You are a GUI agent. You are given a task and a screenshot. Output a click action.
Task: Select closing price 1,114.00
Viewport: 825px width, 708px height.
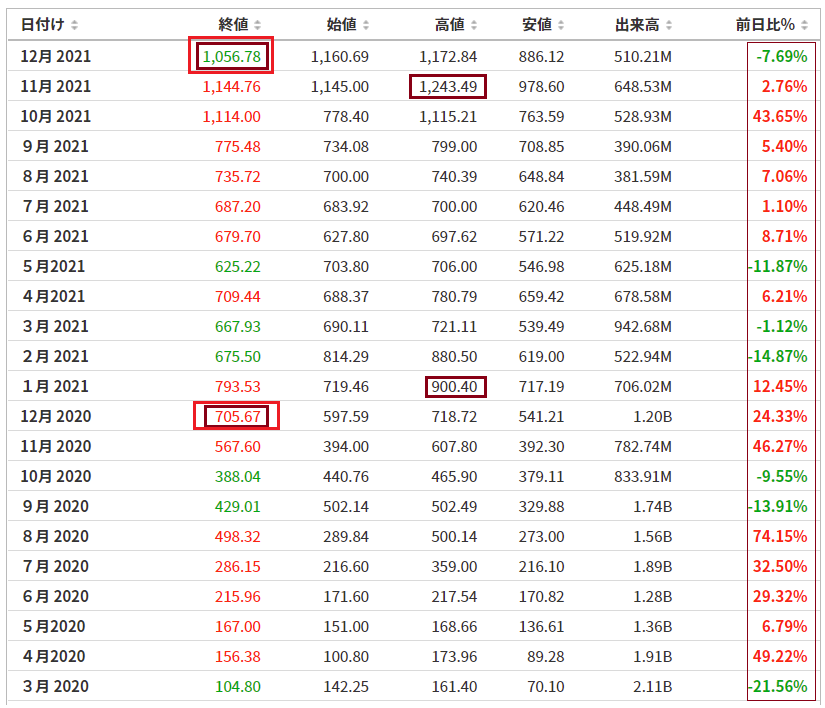click(x=232, y=116)
